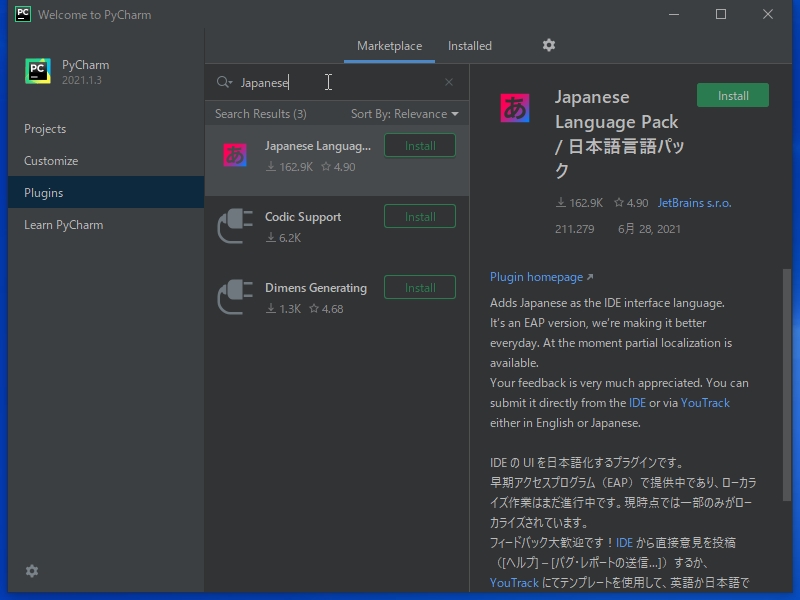
Task: Open the JetBrains s.r.o. vendor link
Action: coord(694,203)
